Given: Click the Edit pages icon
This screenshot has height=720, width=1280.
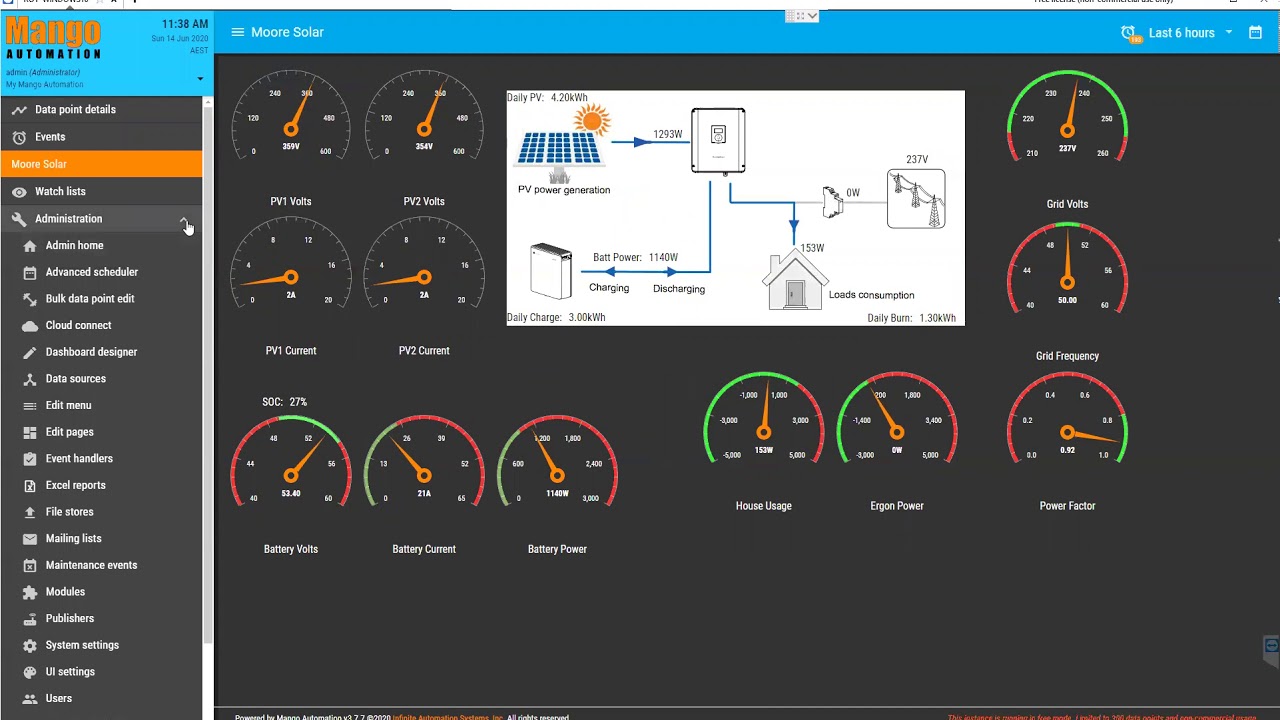Looking at the screenshot, I should click(30, 432).
